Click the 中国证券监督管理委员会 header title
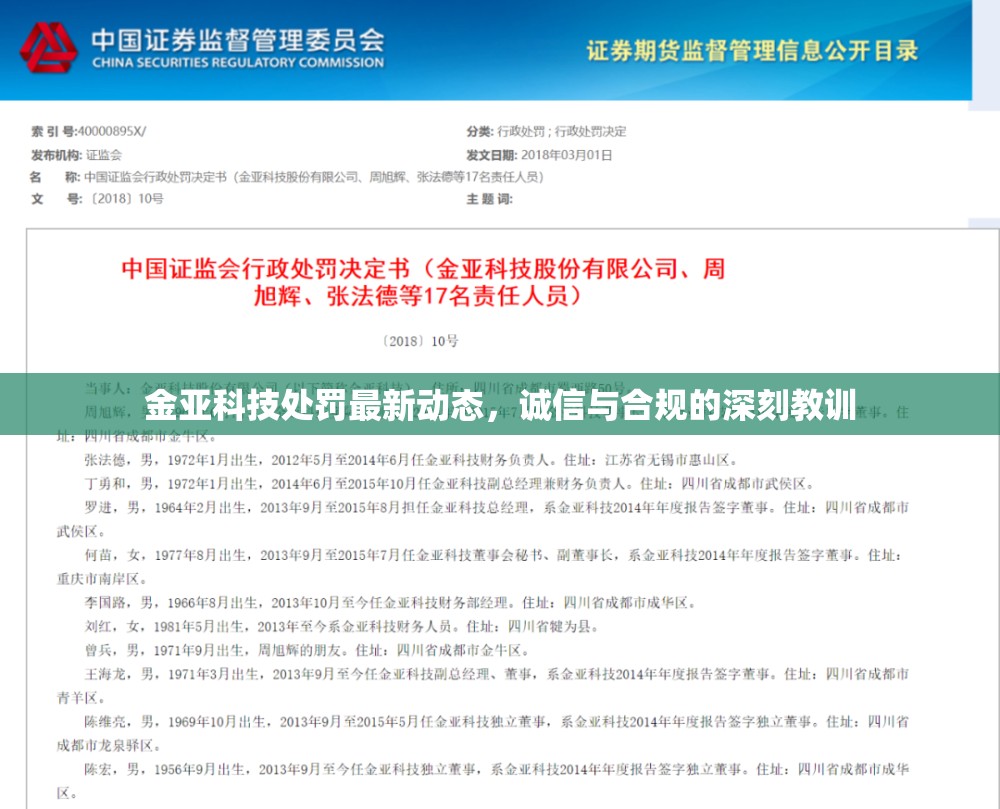 click(x=238, y=40)
